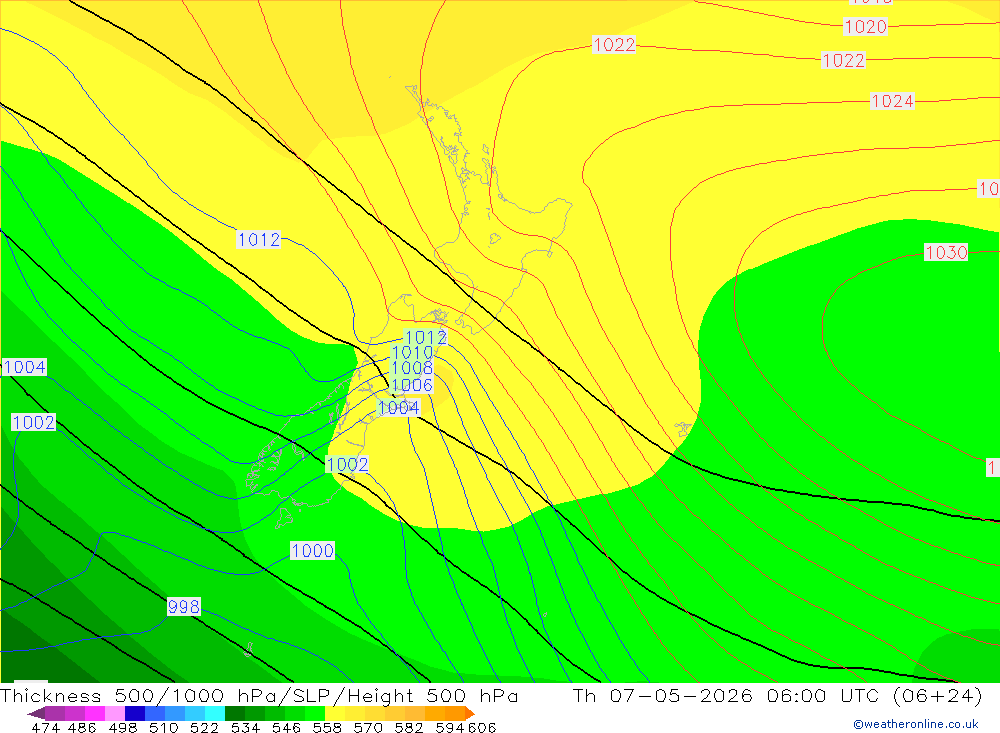This screenshot has width=1000, height=733.
Task: Select the blue 1006 isobar label
Action: coord(411,385)
